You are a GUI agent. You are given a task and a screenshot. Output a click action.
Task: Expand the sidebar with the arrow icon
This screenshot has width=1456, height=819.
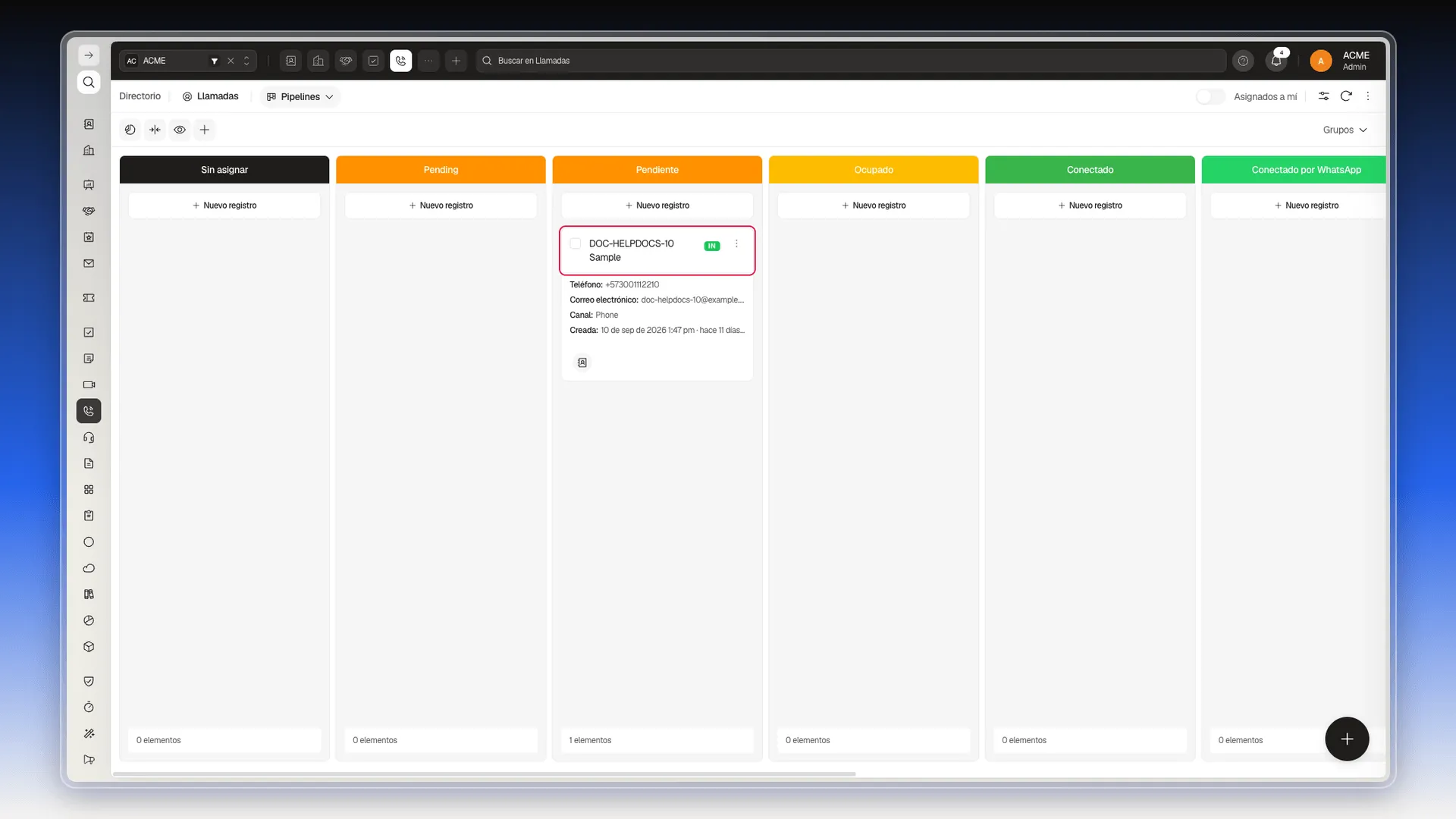[x=89, y=55]
